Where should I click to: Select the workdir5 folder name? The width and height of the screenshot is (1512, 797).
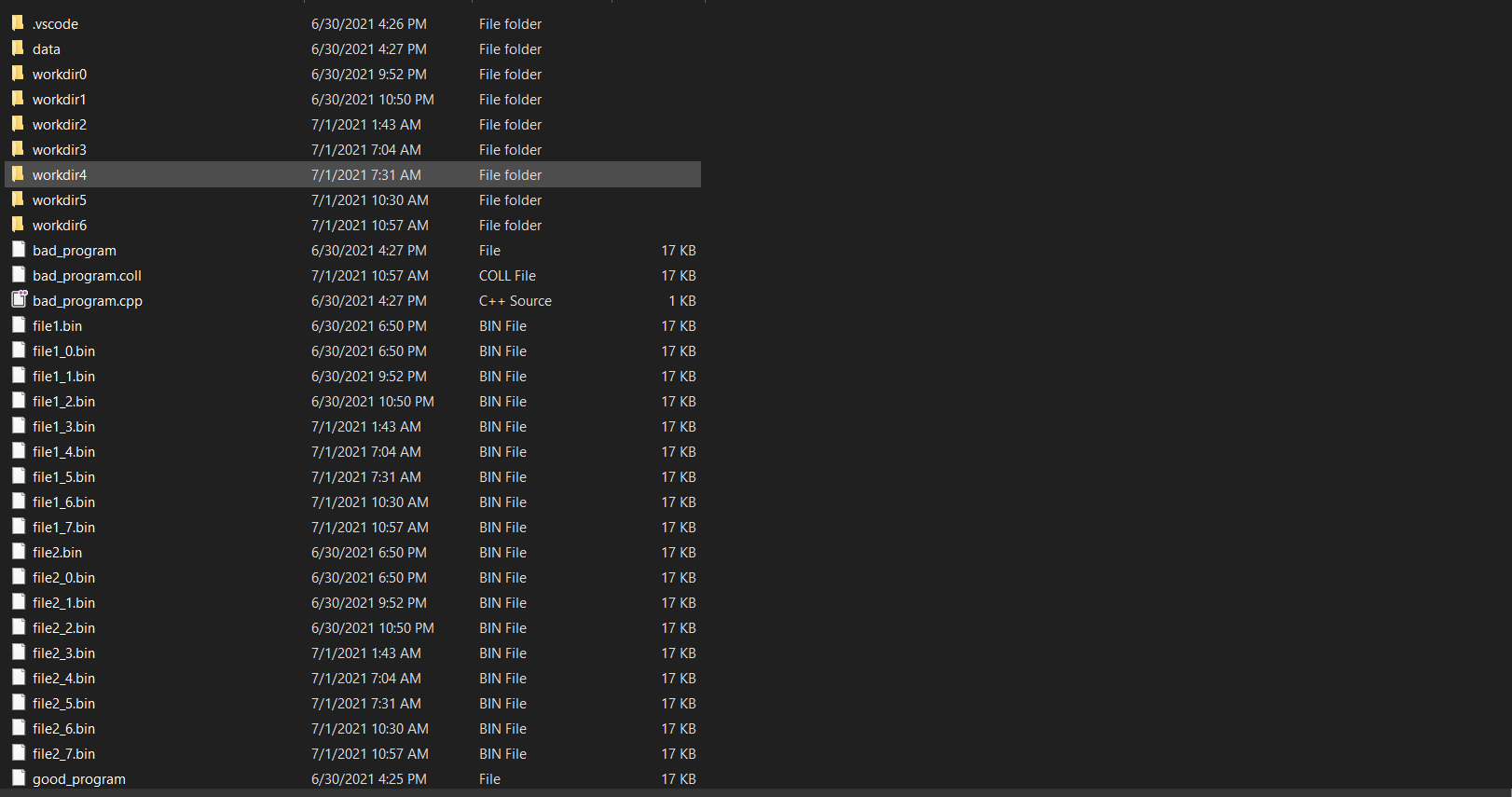(x=60, y=200)
